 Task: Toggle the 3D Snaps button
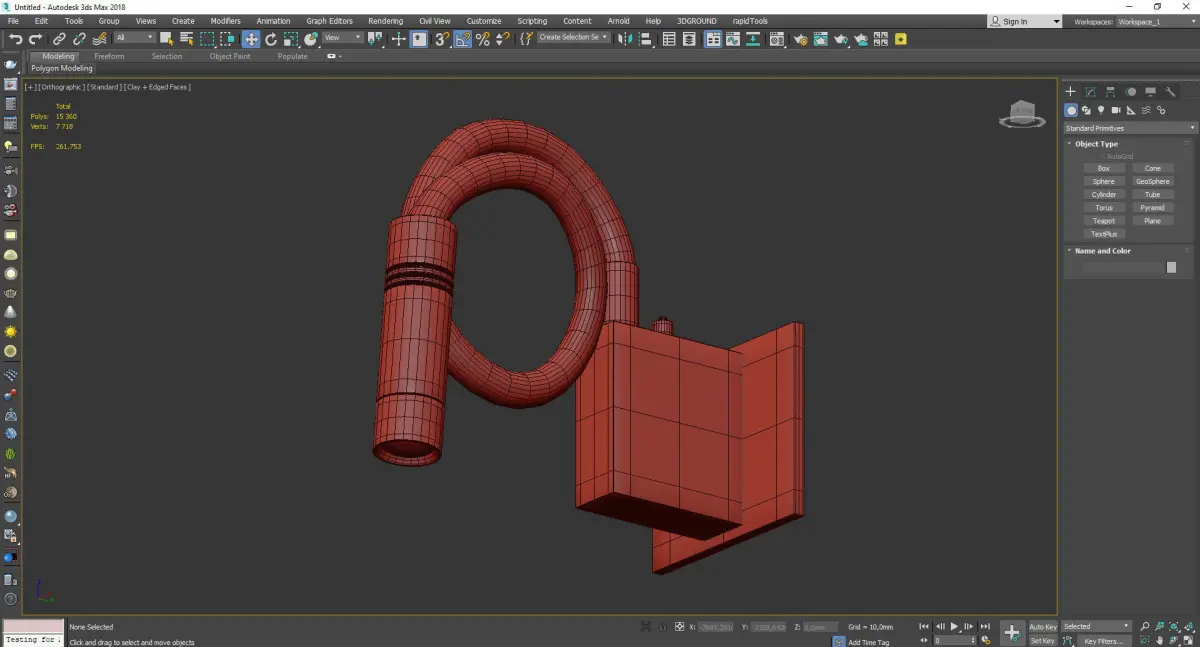pos(441,39)
